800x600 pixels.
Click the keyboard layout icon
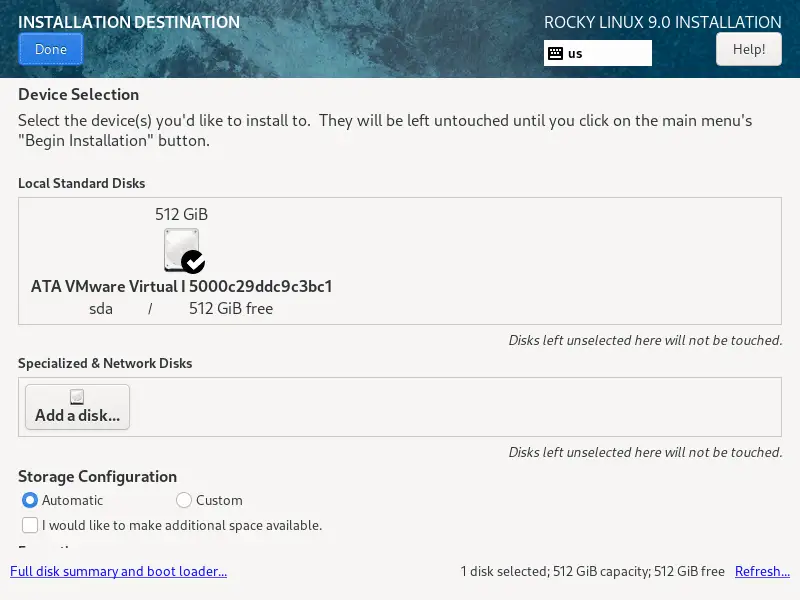(555, 54)
